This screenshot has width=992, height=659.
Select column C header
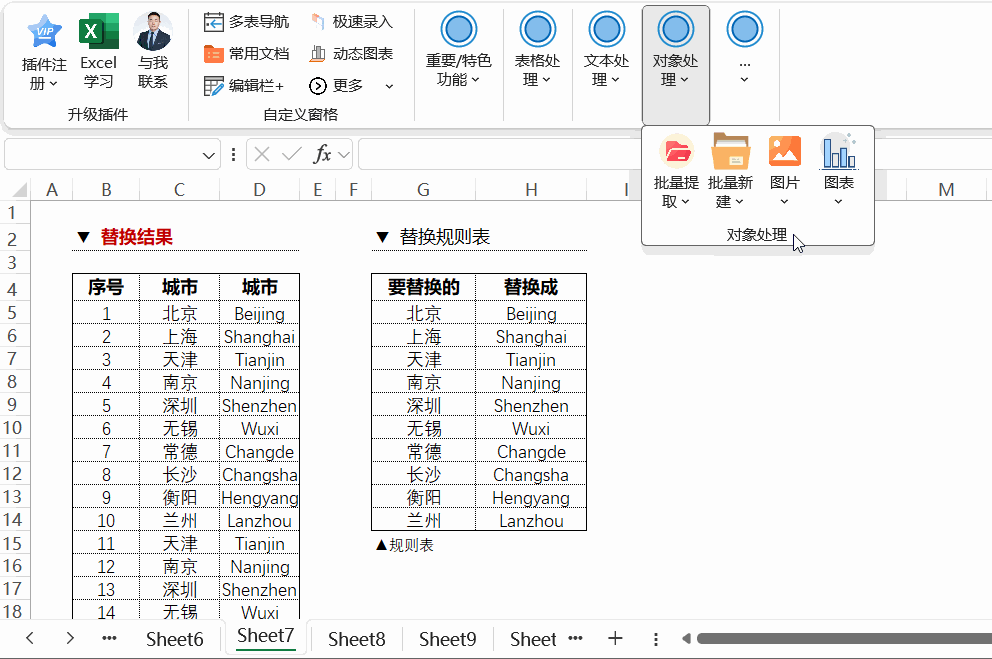179,190
